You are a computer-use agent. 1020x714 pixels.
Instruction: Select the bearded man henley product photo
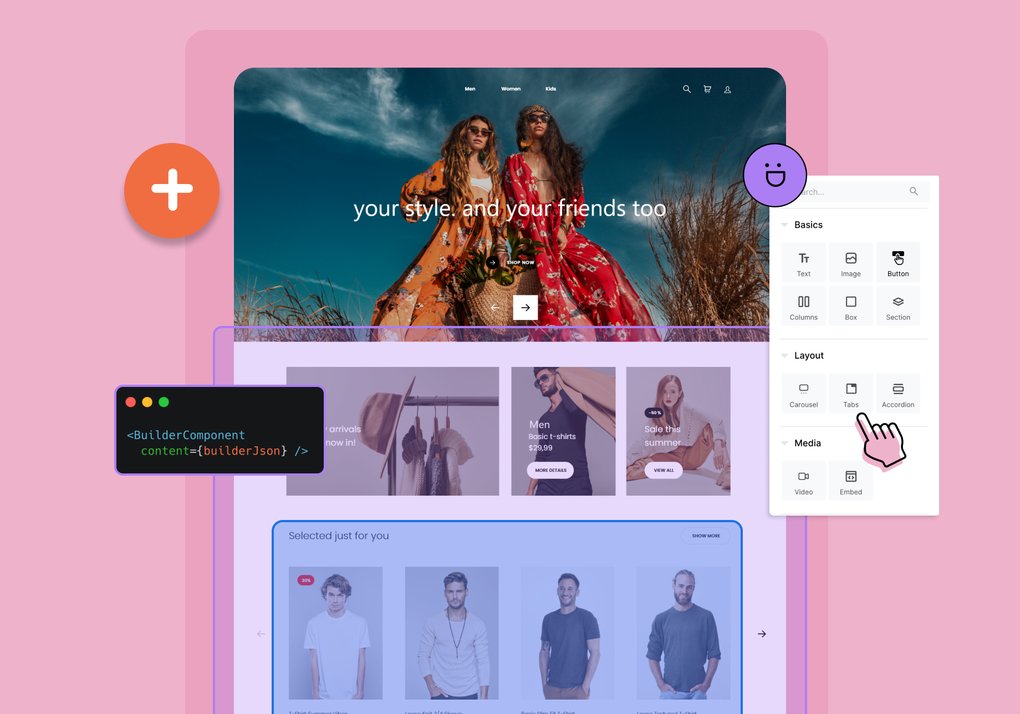click(x=684, y=633)
